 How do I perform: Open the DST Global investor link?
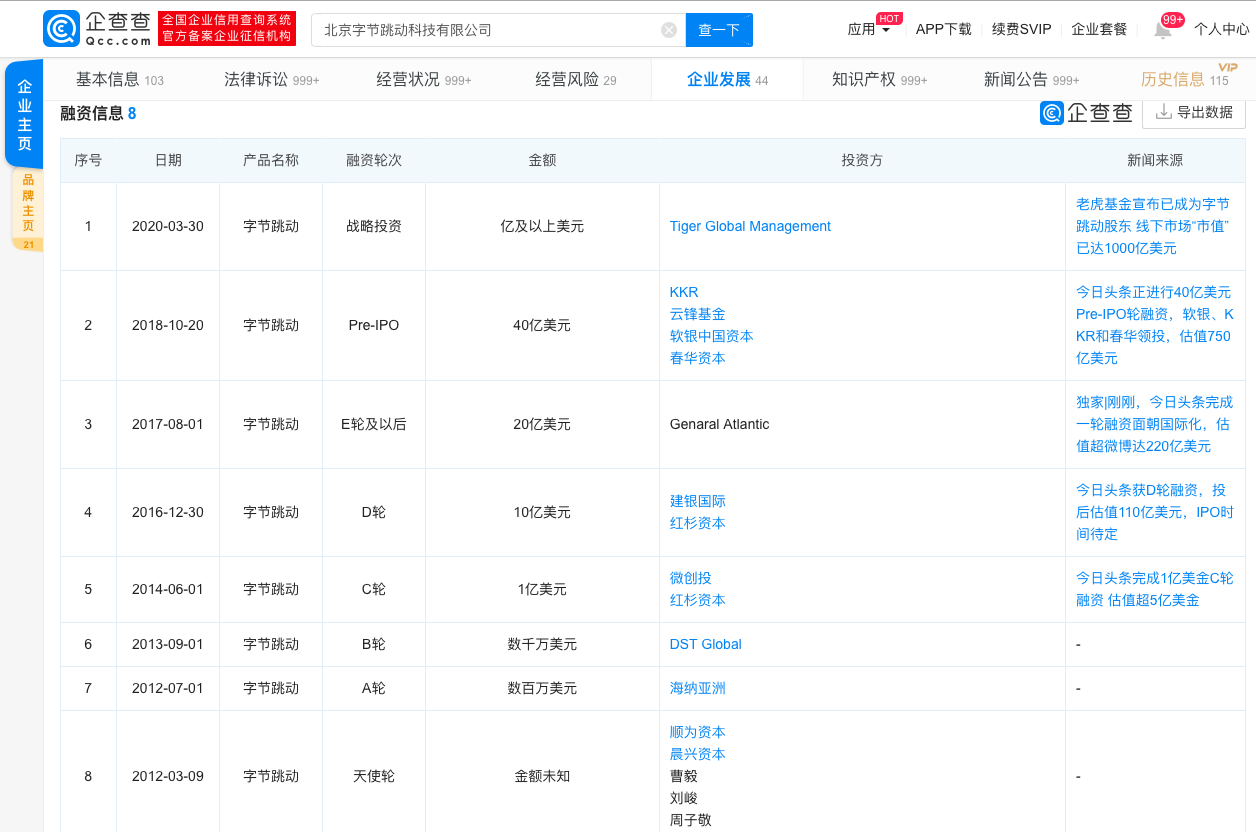point(705,644)
